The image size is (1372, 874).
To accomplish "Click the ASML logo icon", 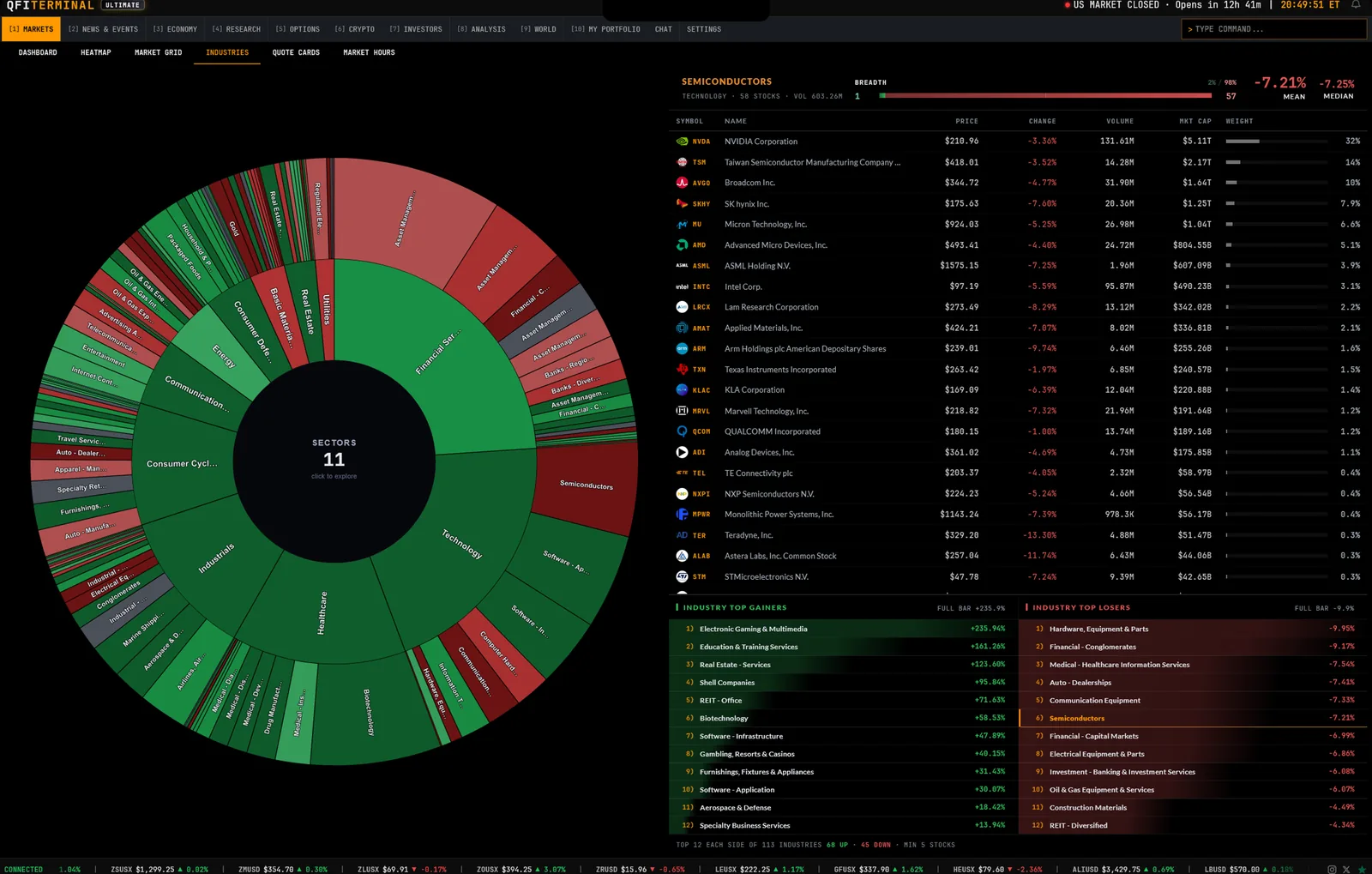I will (x=682, y=266).
